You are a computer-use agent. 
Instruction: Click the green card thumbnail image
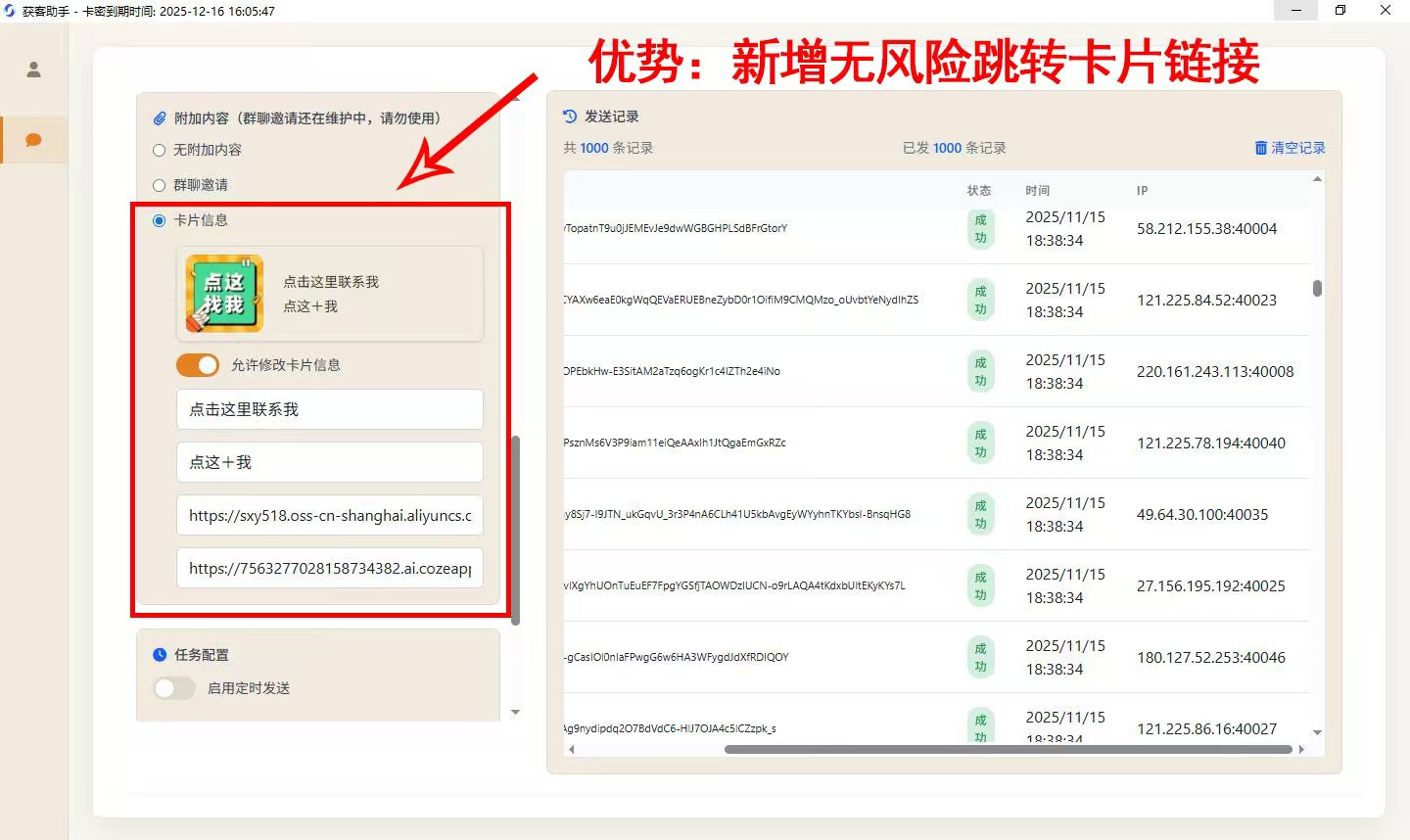click(x=224, y=294)
